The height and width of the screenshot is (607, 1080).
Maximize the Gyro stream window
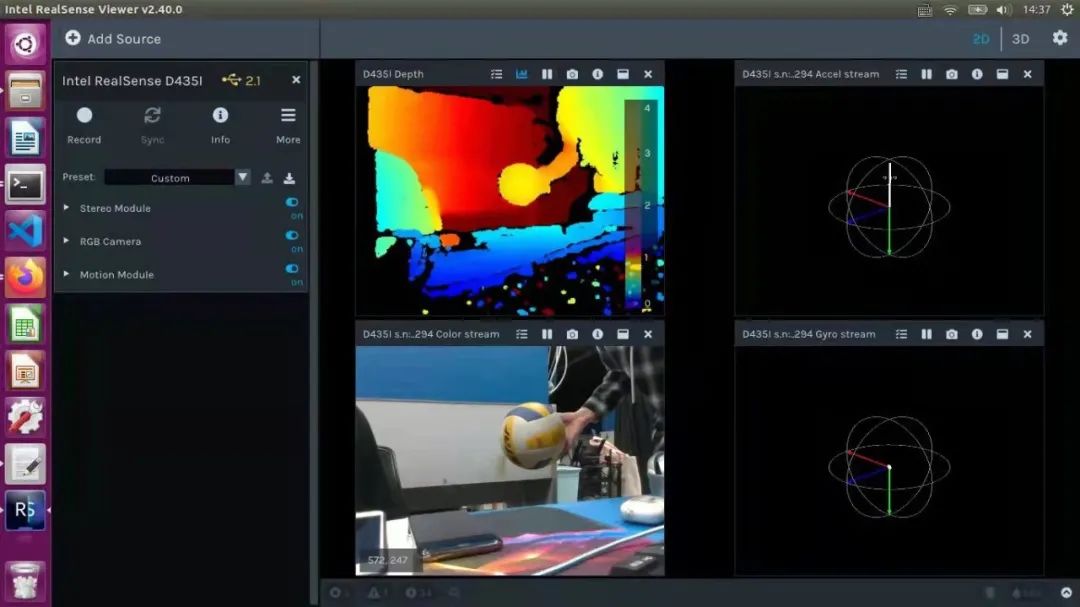(1002, 334)
